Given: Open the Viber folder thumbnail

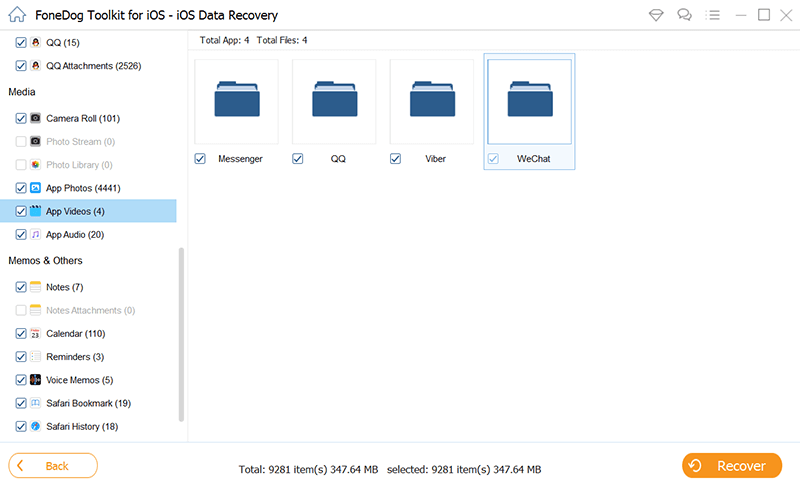Looking at the screenshot, I should [432, 102].
